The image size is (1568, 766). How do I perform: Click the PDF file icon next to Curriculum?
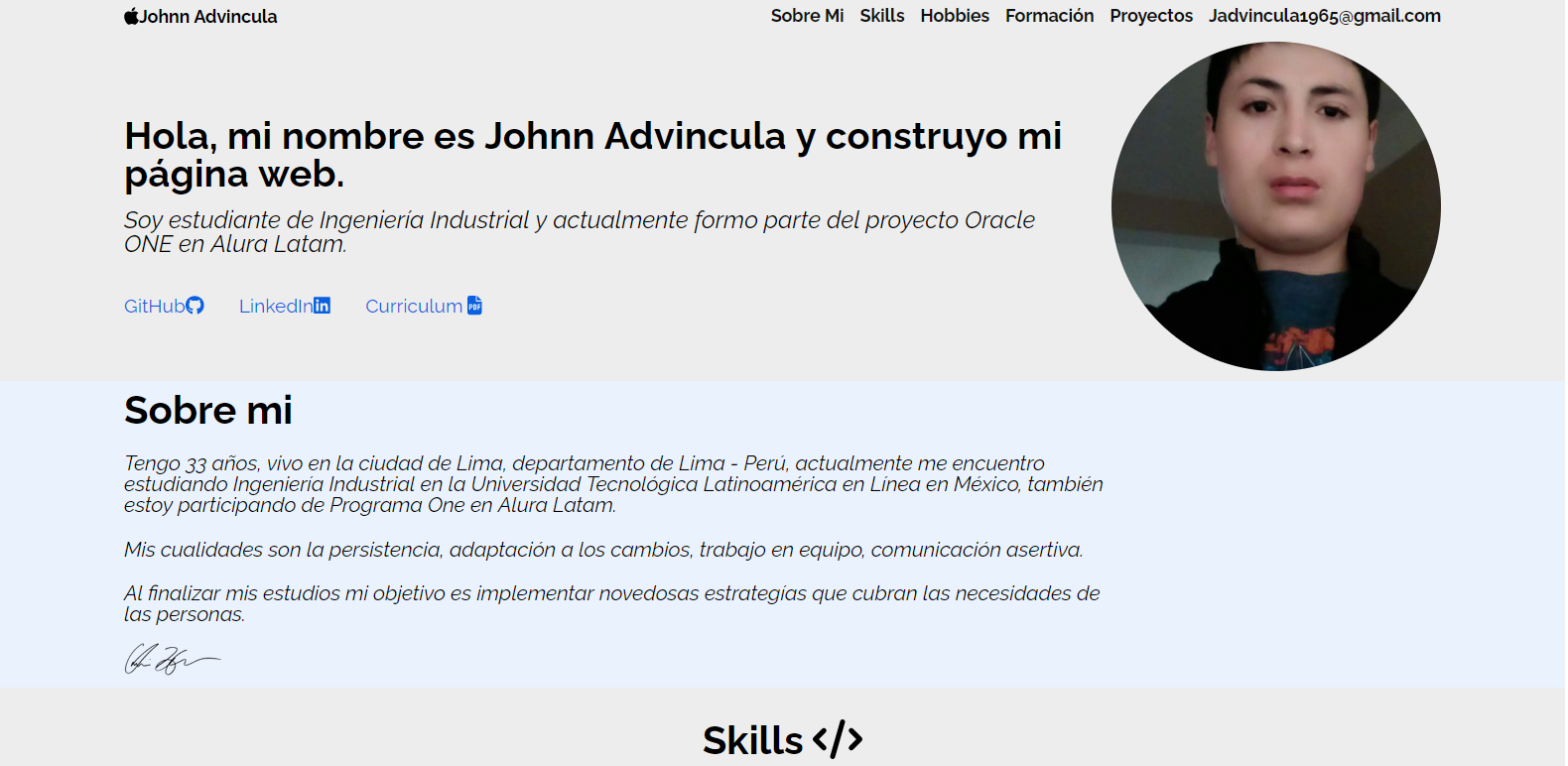(474, 306)
